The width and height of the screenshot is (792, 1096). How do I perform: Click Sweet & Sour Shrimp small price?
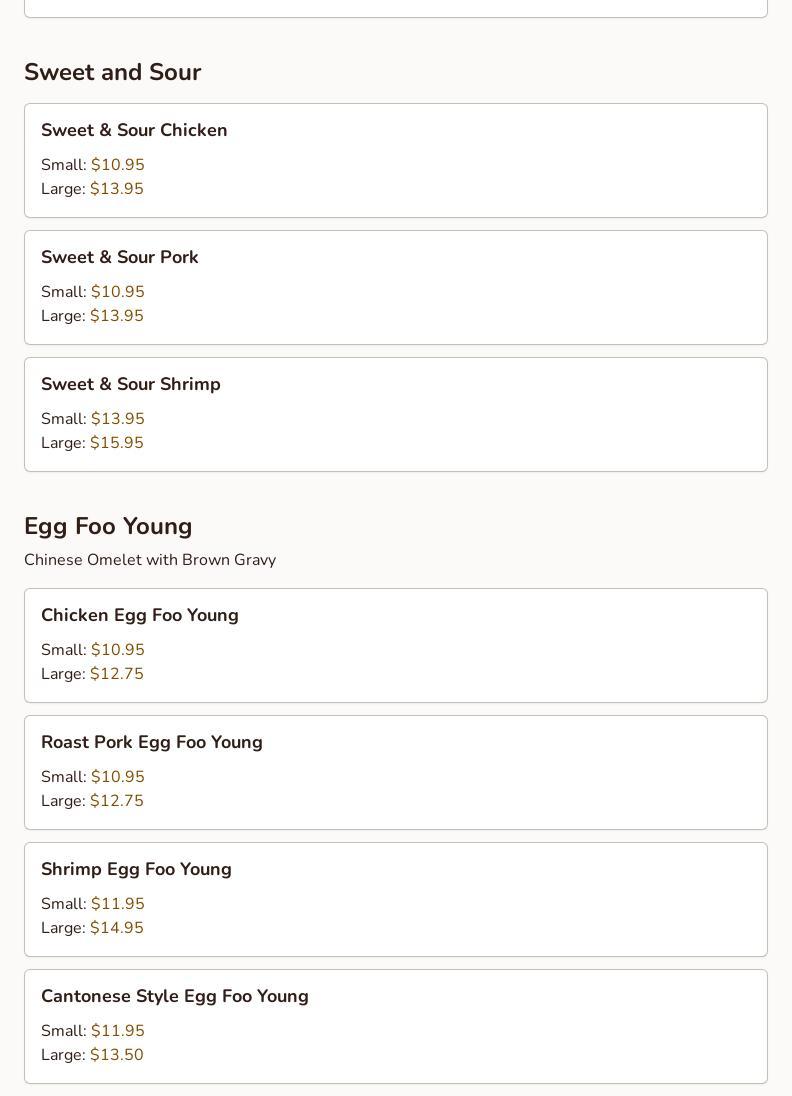pyautogui.click(x=117, y=419)
